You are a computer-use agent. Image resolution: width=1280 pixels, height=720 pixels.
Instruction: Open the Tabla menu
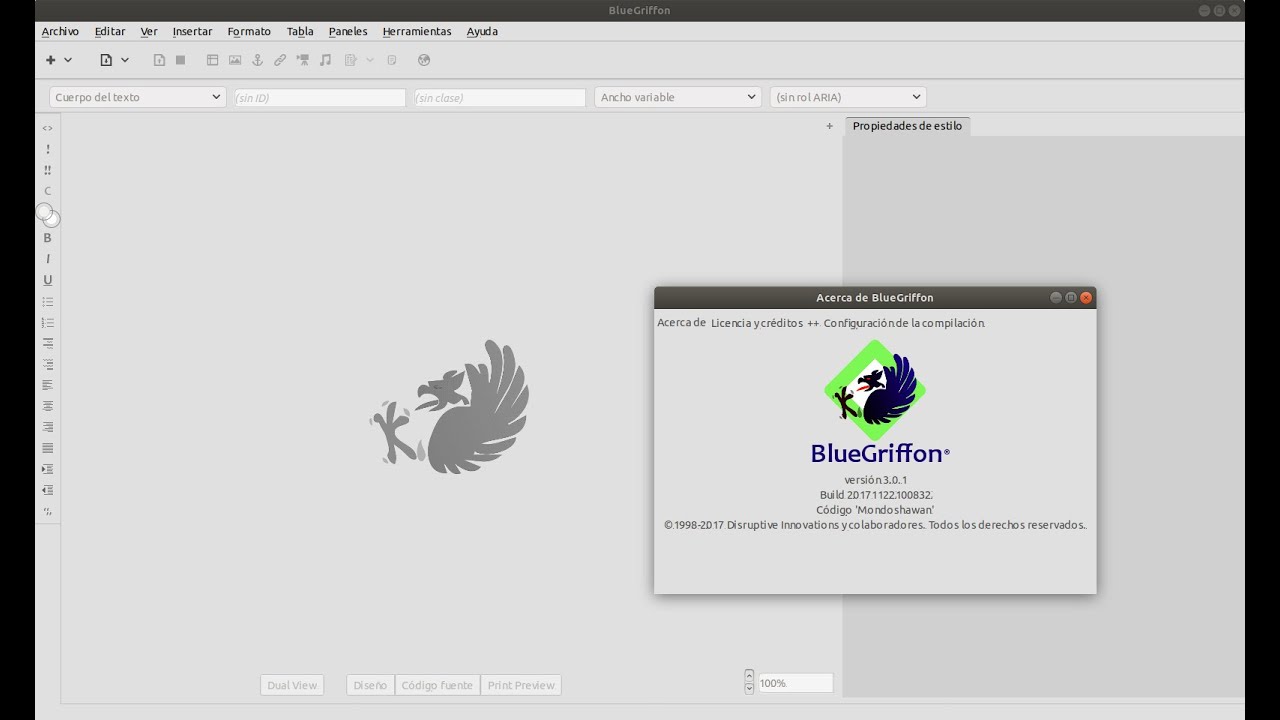[300, 31]
